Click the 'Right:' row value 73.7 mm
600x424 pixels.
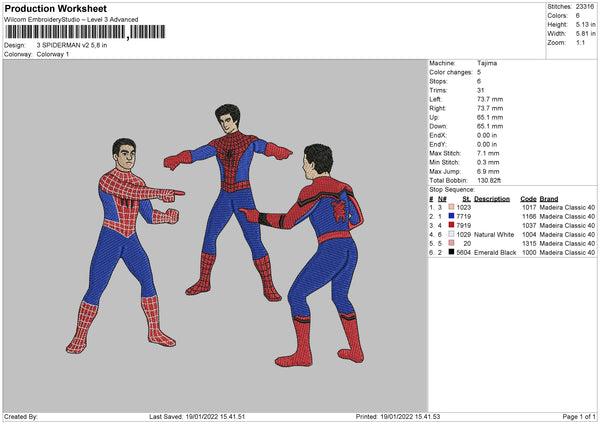point(490,108)
